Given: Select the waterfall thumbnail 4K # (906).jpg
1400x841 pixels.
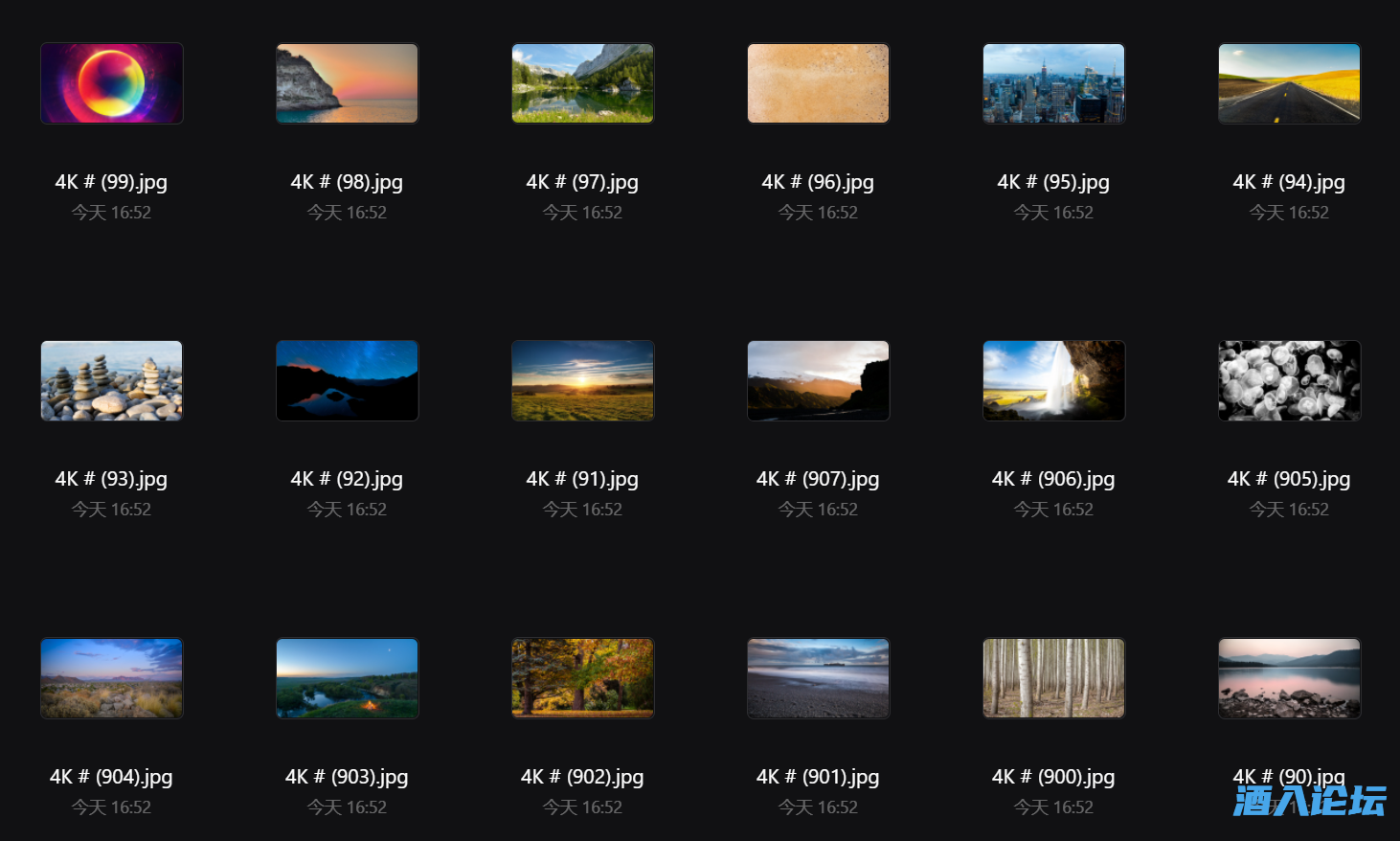Looking at the screenshot, I should 1053,380.
